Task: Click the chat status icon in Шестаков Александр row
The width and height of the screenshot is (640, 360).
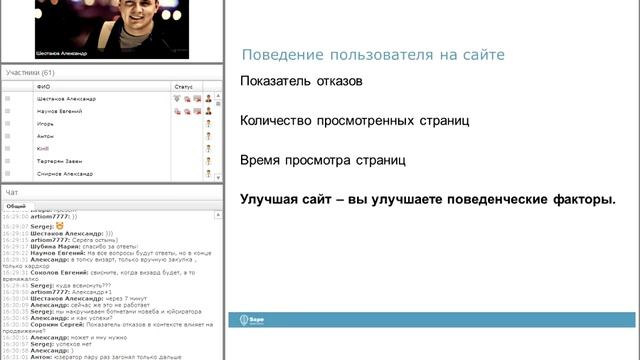Action: 187,99
